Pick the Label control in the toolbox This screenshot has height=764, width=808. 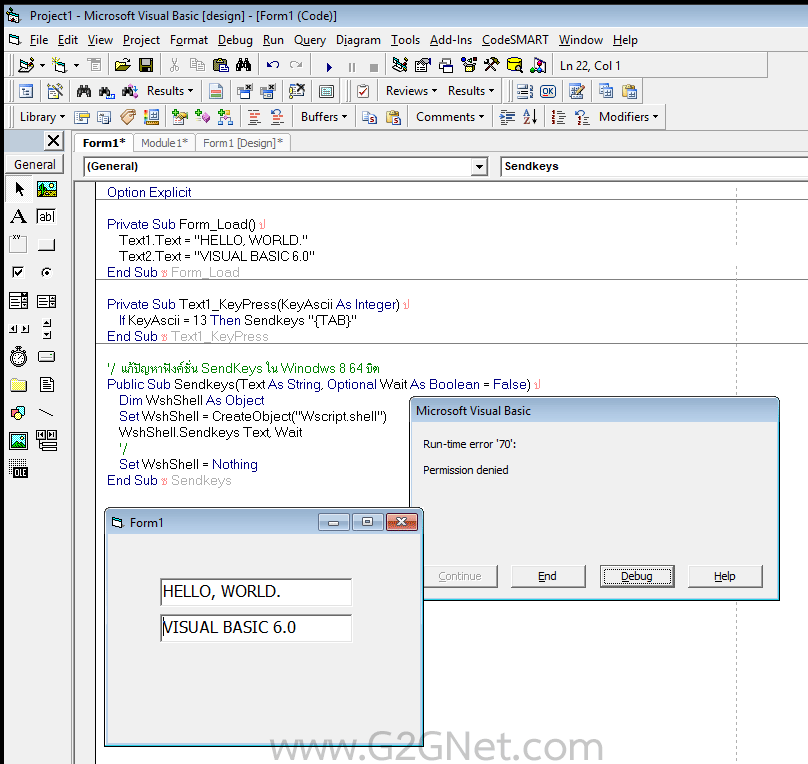coord(19,216)
